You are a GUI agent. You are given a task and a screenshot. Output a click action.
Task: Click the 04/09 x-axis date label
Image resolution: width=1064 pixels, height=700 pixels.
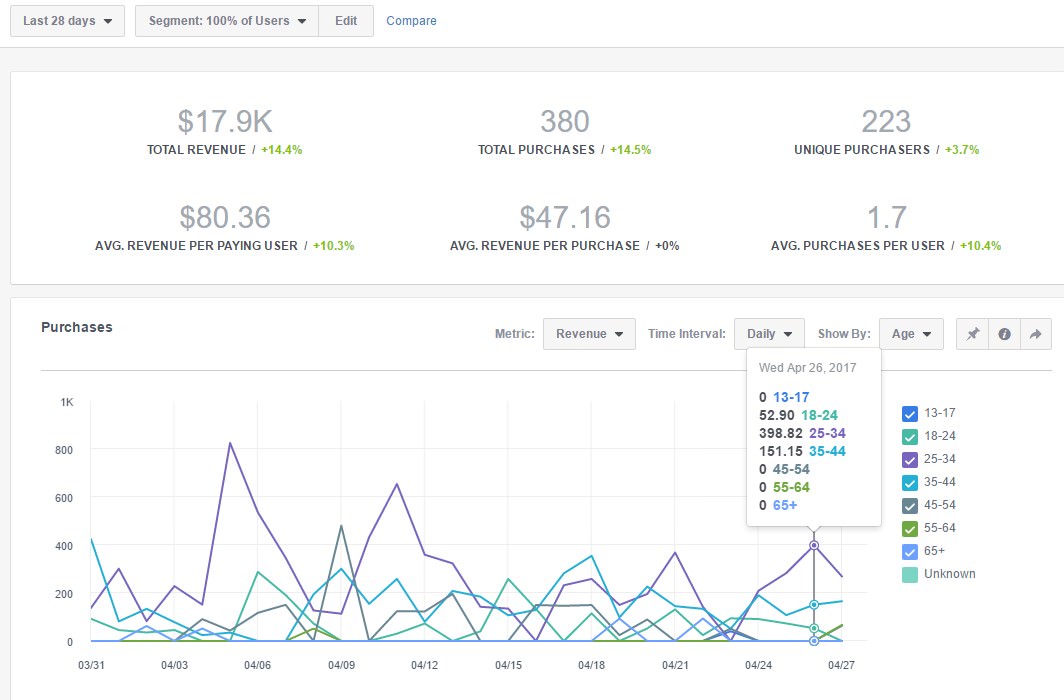(x=341, y=665)
